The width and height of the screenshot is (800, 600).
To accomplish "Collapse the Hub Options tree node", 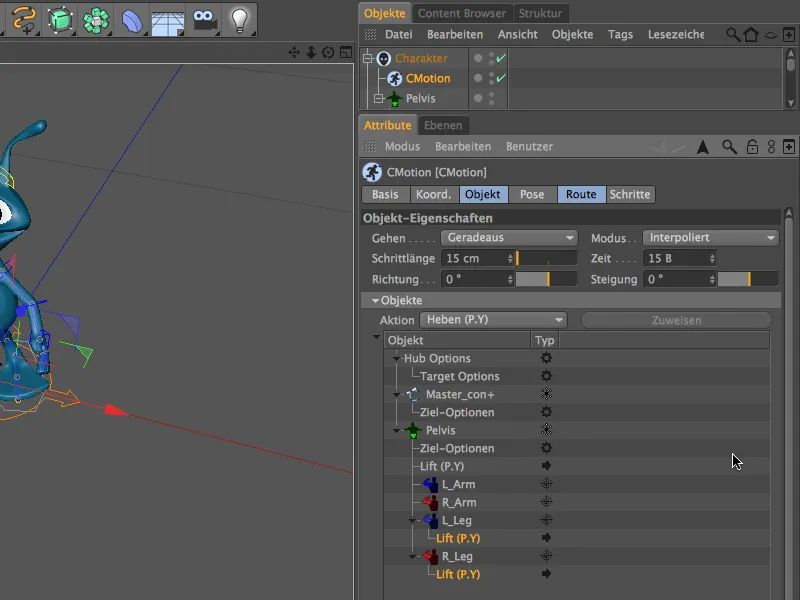I will pos(396,359).
